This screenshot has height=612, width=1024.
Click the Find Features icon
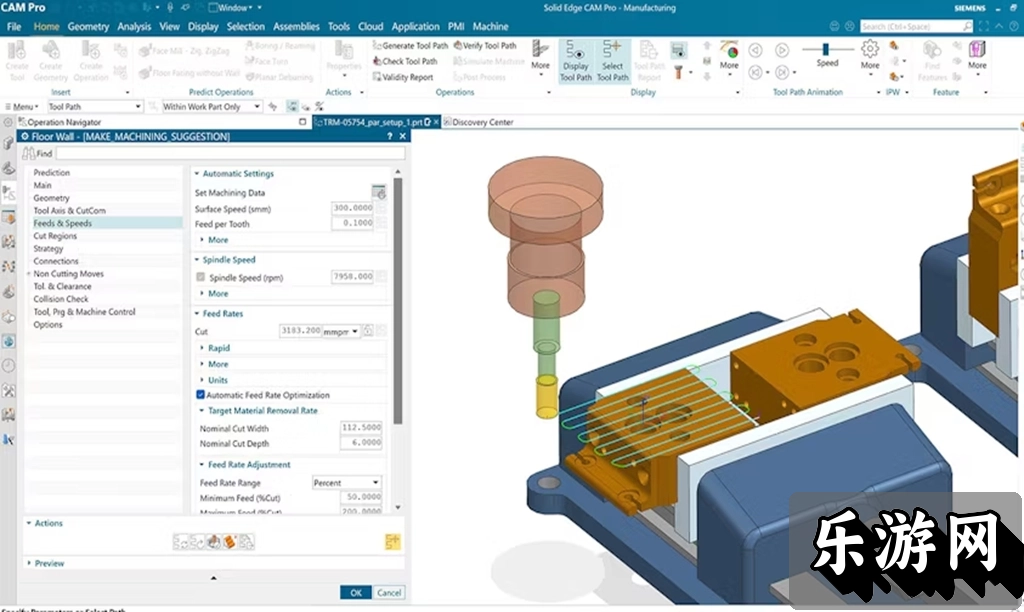[x=932, y=49]
